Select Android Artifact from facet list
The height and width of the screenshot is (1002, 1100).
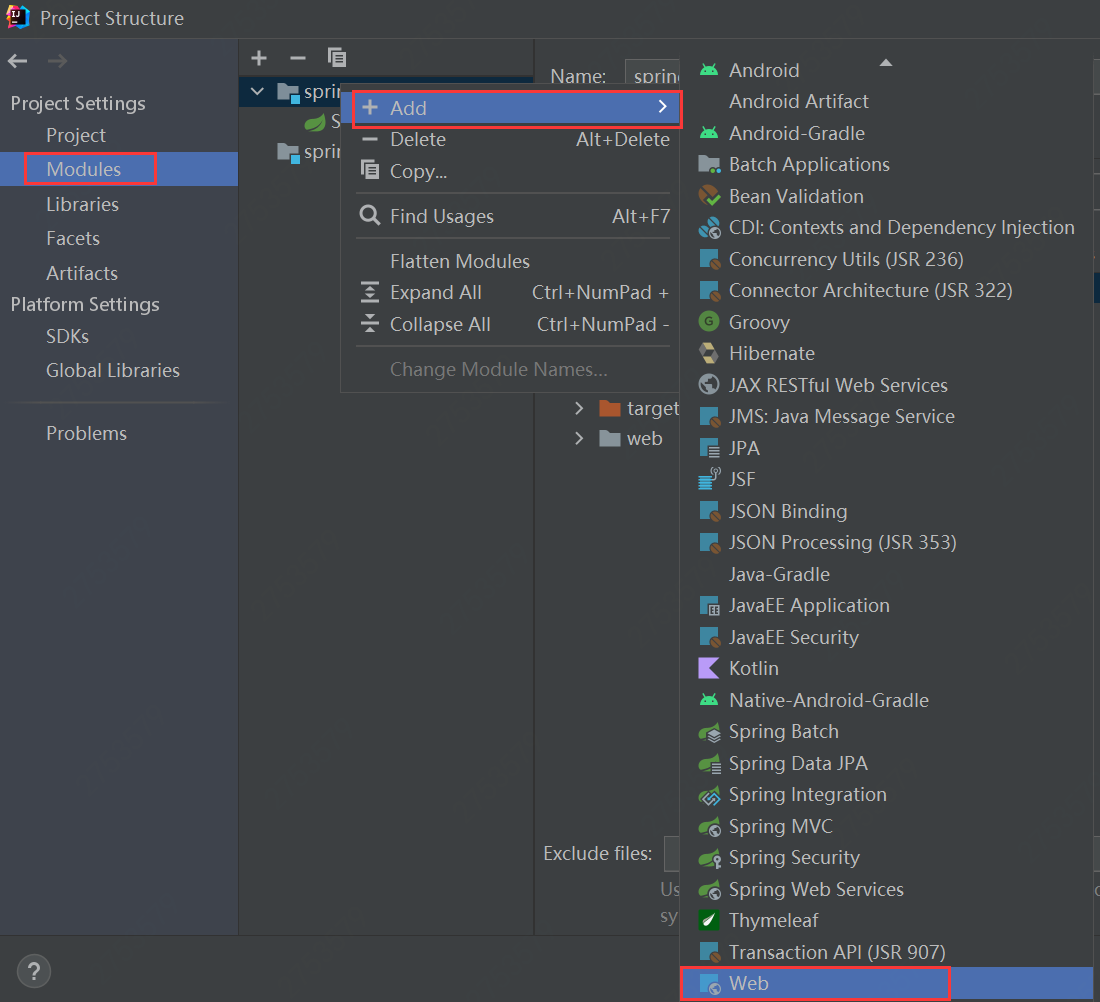click(x=798, y=102)
